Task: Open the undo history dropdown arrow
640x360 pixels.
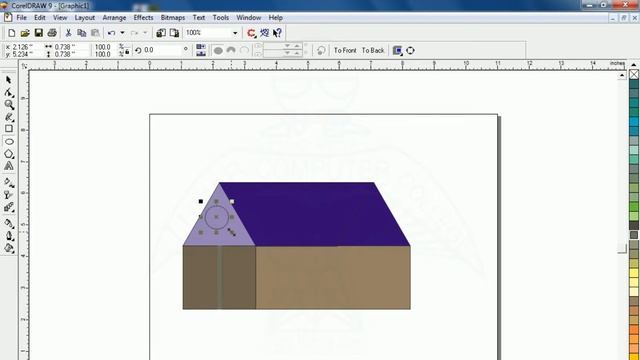Action: (x=122, y=33)
